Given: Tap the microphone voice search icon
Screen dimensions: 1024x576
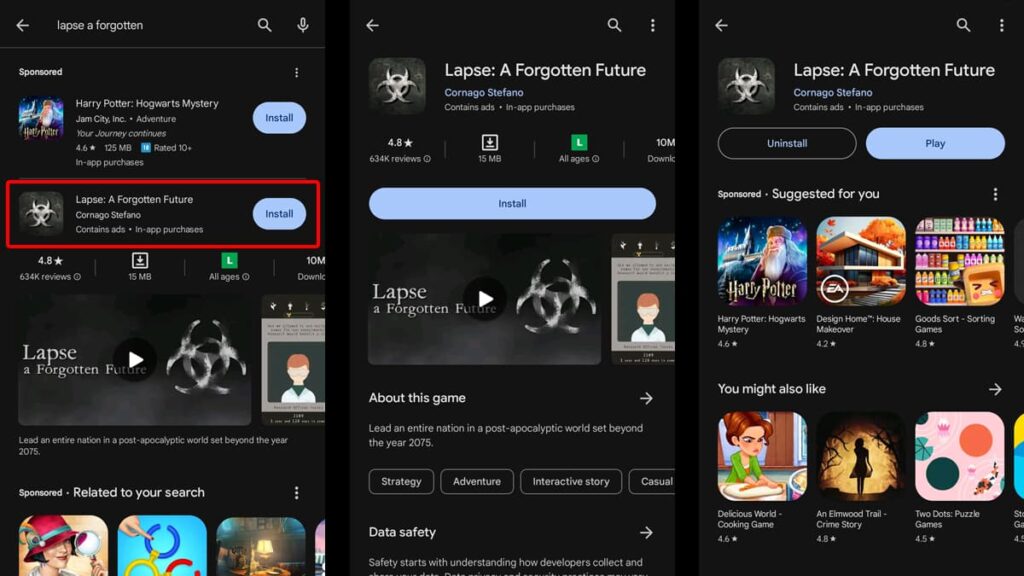Looking at the screenshot, I should [302, 25].
